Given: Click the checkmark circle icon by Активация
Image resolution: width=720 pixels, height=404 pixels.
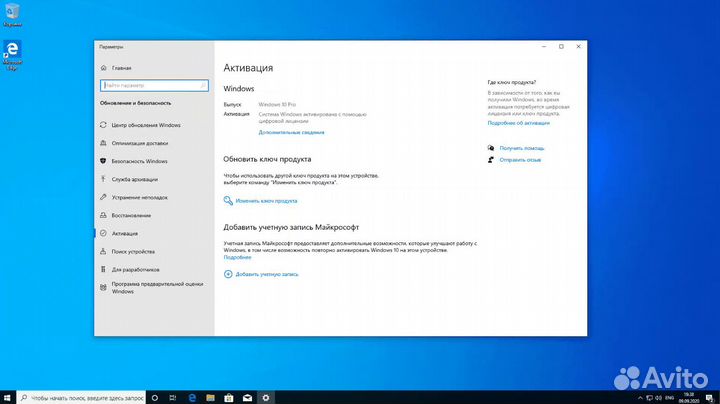Looking at the screenshot, I should click(103, 233).
